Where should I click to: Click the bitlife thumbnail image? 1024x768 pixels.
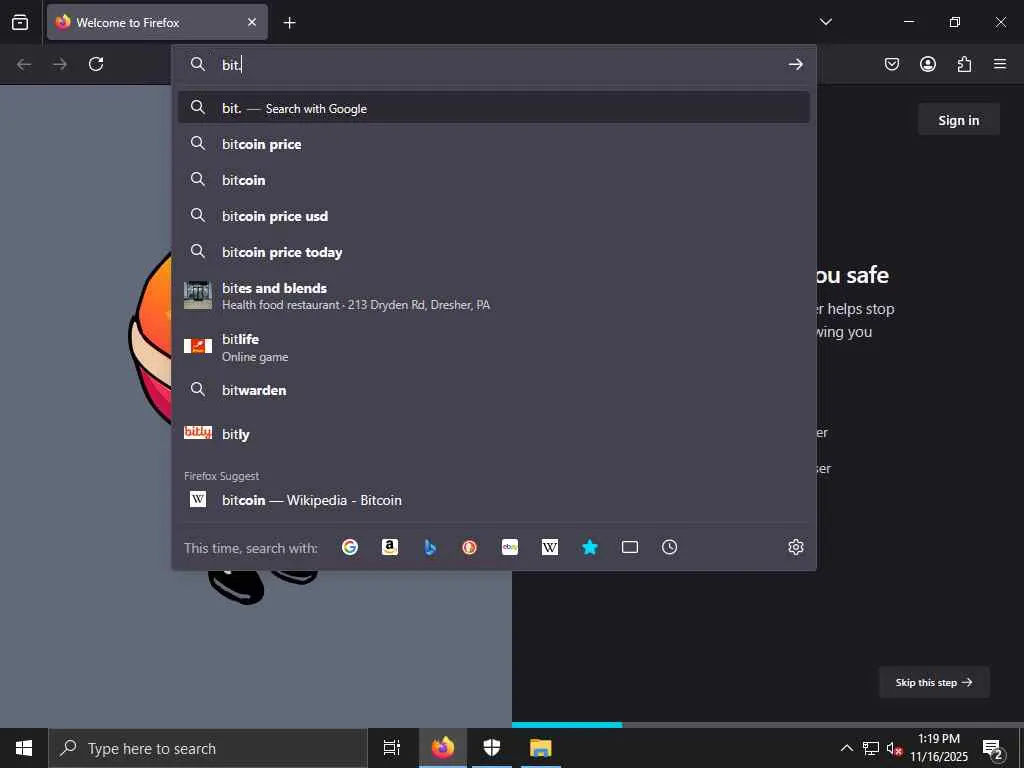tap(198, 346)
